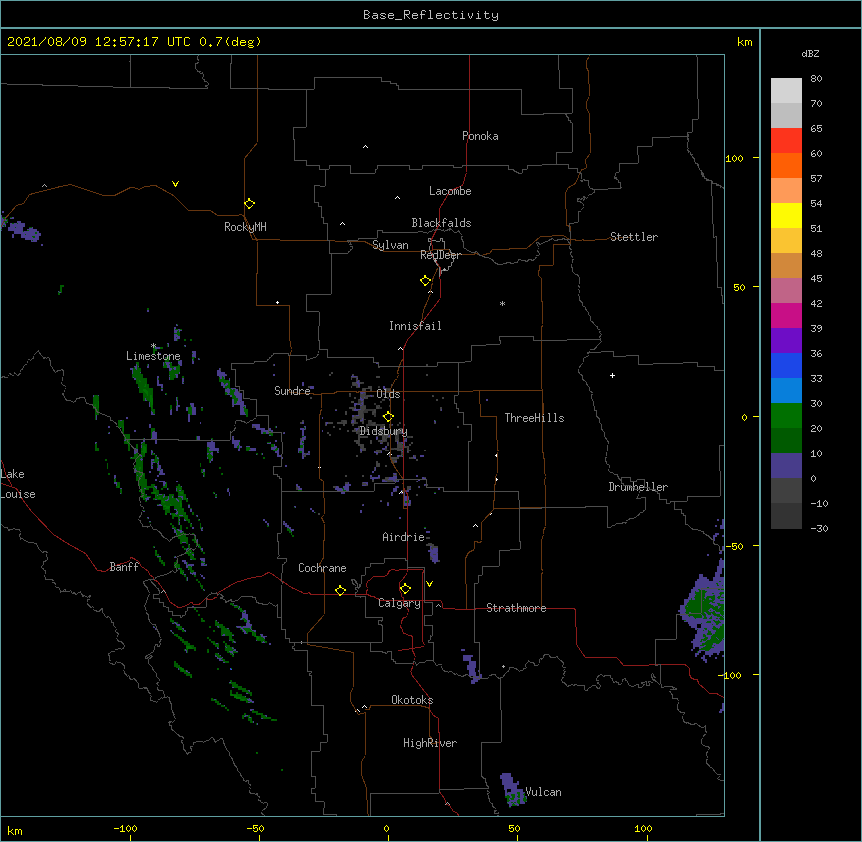Click the HighRiver label
This screenshot has width=862, height=842.
click(430, 743)
